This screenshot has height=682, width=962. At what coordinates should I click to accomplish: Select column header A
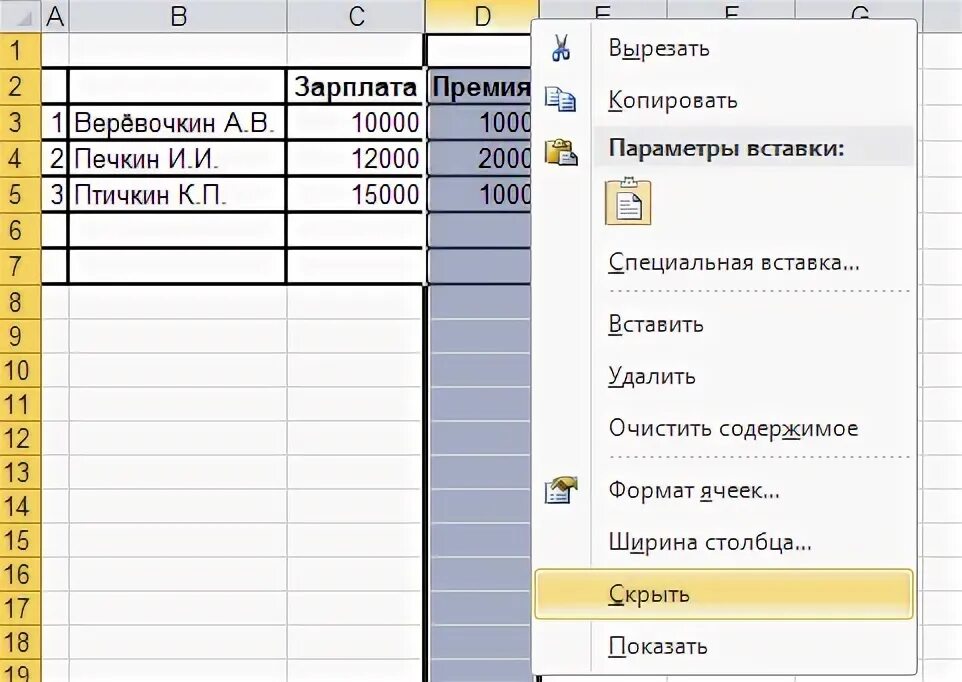[x=55, y=17]
